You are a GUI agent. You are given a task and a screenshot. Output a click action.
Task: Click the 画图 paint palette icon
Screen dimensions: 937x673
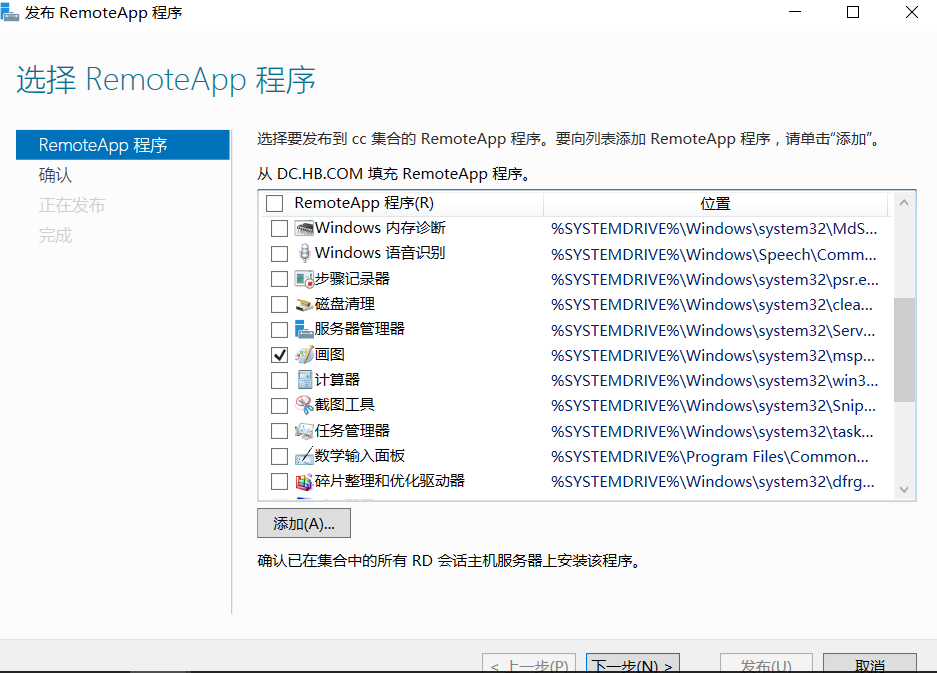click(x=304, y=355)
